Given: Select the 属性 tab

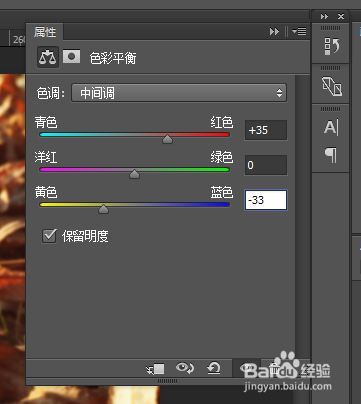Looking at the screenshot, I should [x=45, y=32].
